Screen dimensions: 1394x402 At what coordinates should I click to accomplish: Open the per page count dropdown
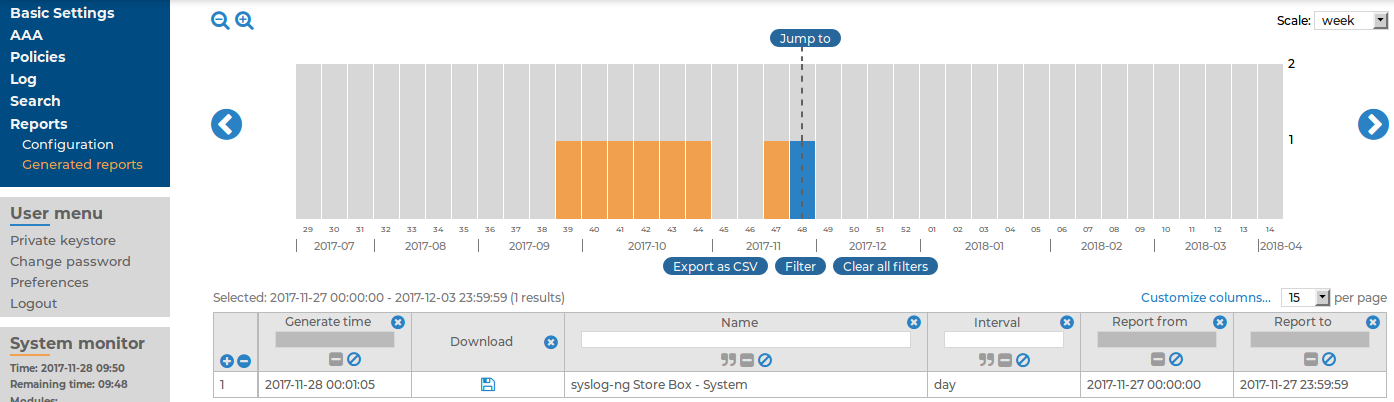1307,298
